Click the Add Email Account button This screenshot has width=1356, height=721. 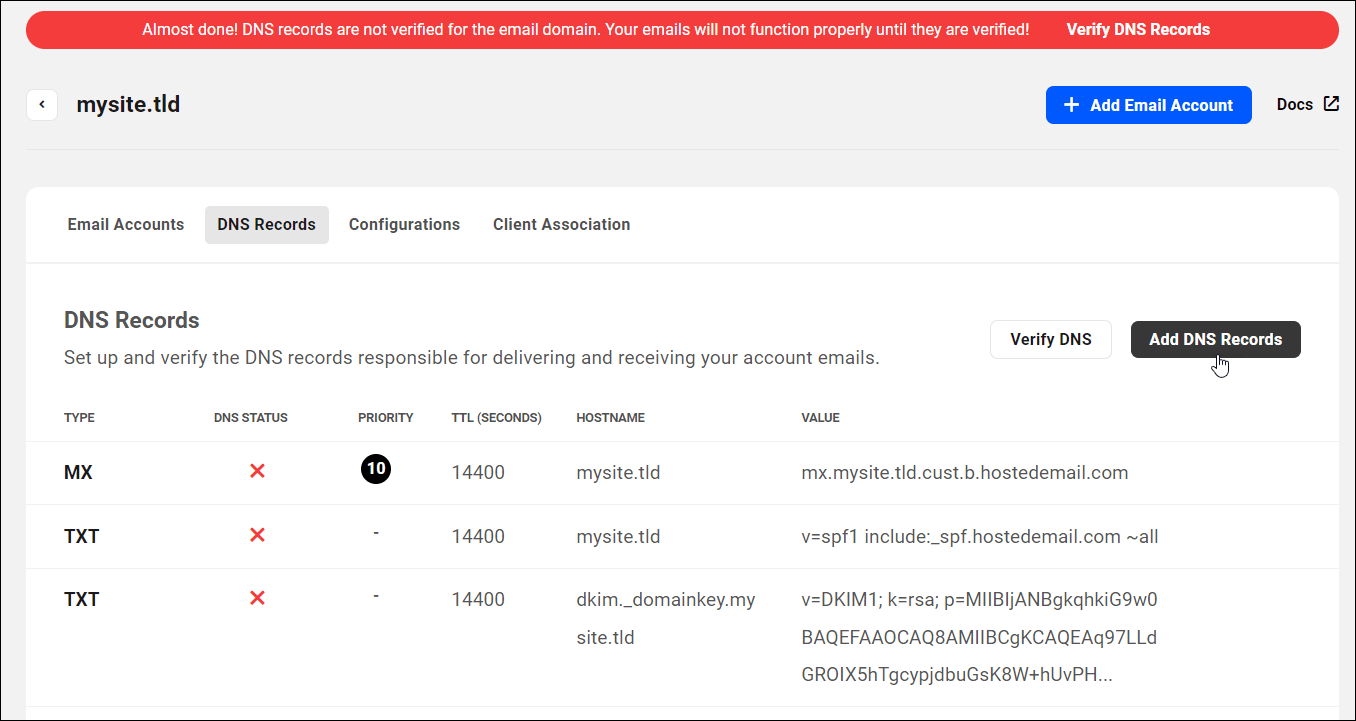(x=1148, y=104)
